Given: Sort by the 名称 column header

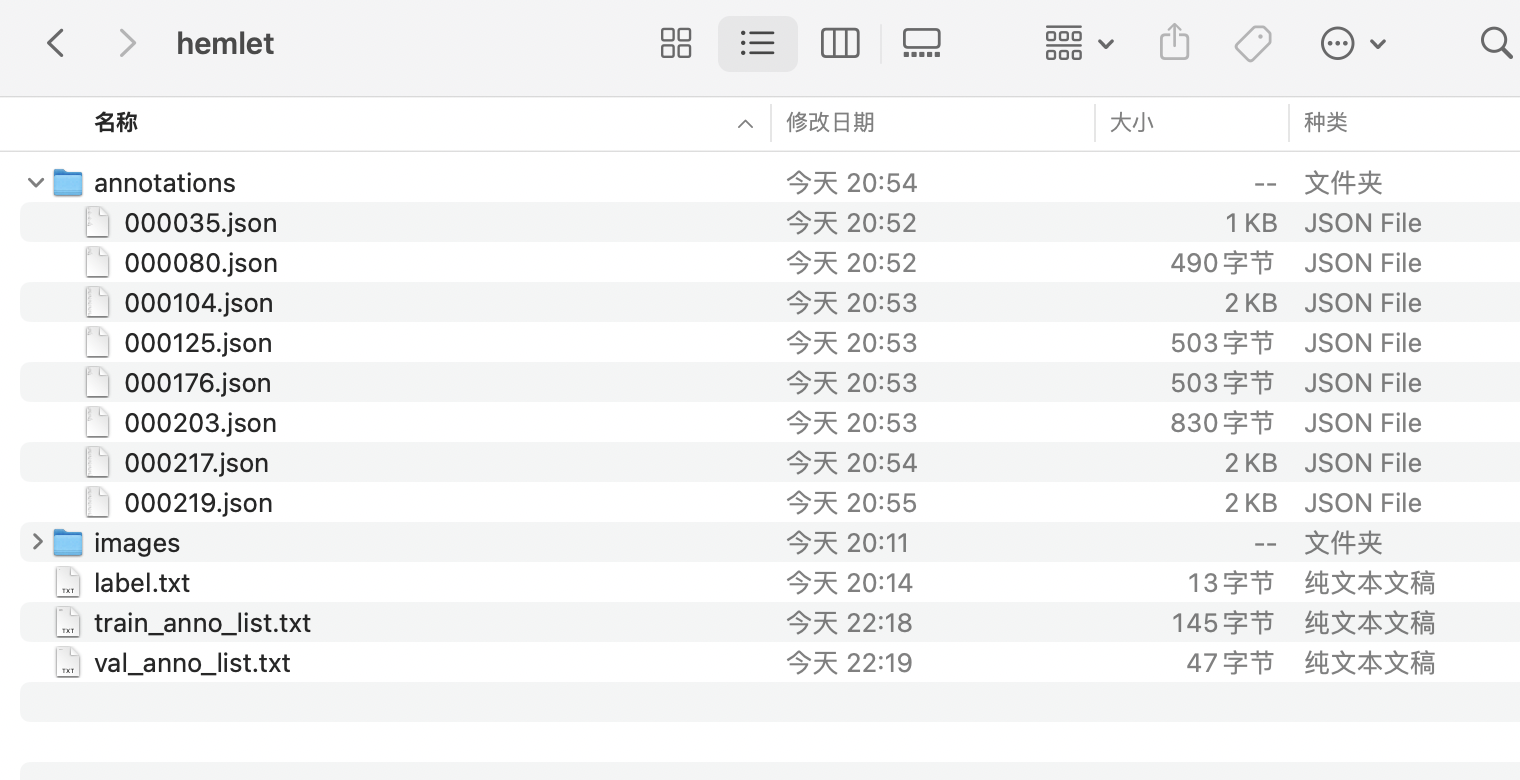Looking at the screenshot, I should [x=116, y=123].
